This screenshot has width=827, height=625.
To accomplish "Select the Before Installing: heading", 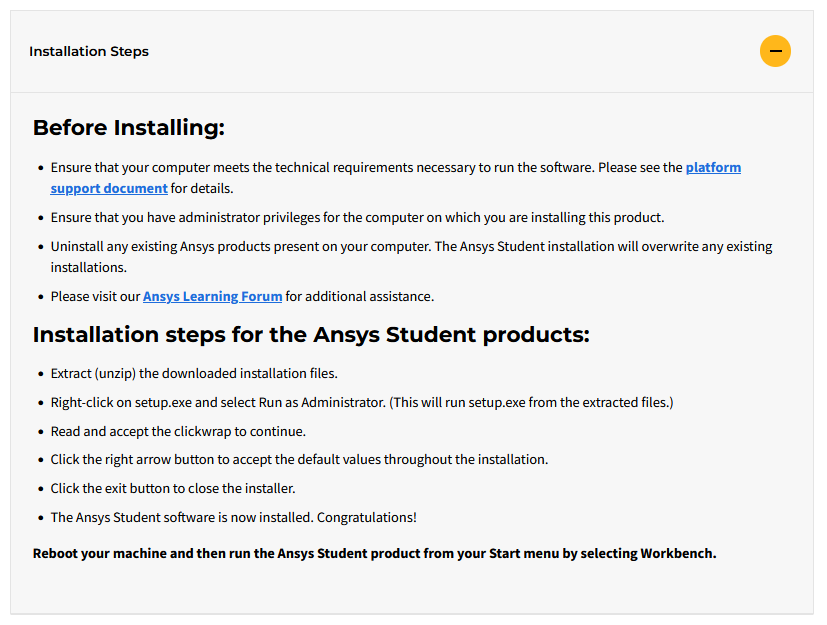I will click(129, 128).
